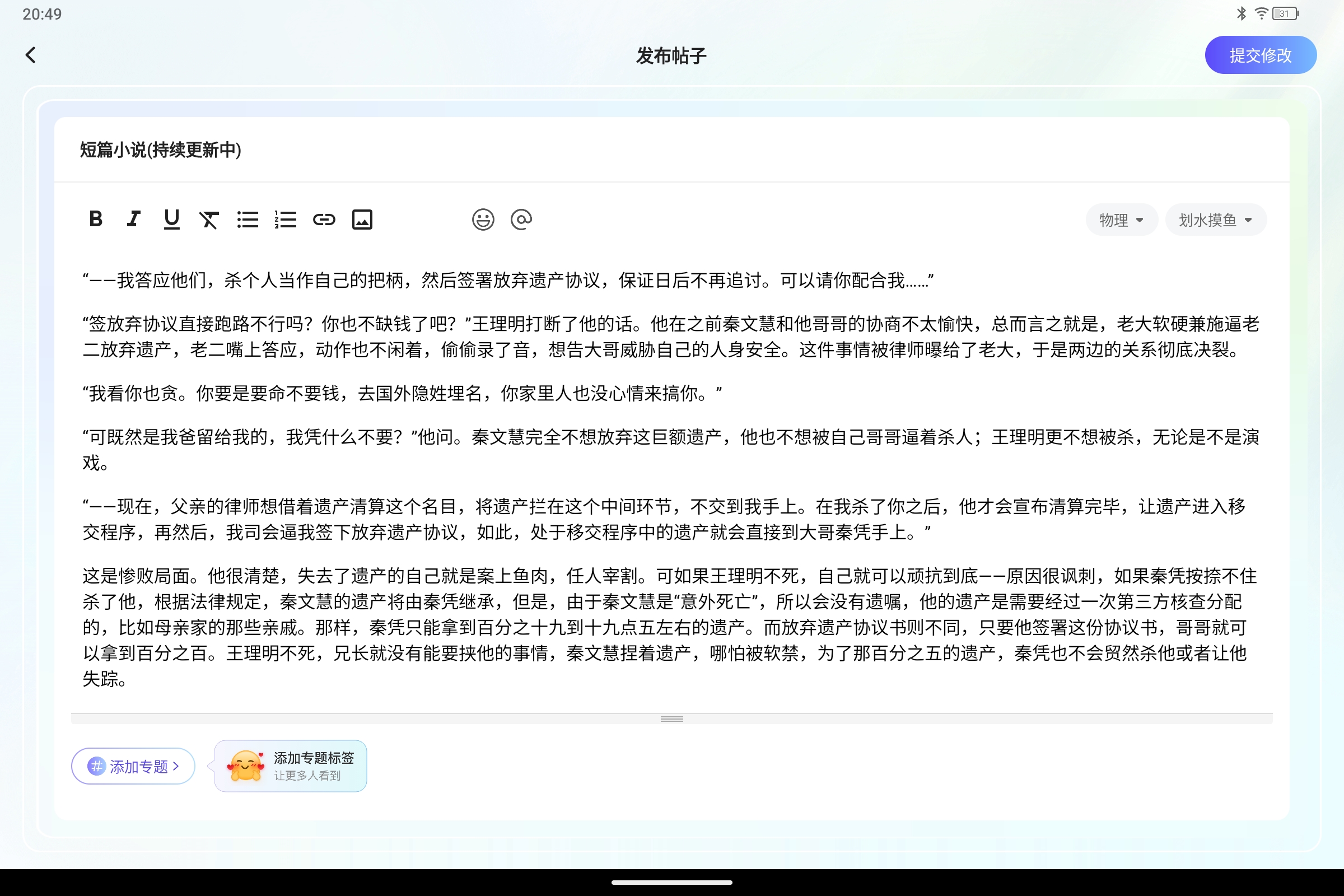1344x896 pixels.
Task: Insert an image into the post
Action: click(362, 220)
